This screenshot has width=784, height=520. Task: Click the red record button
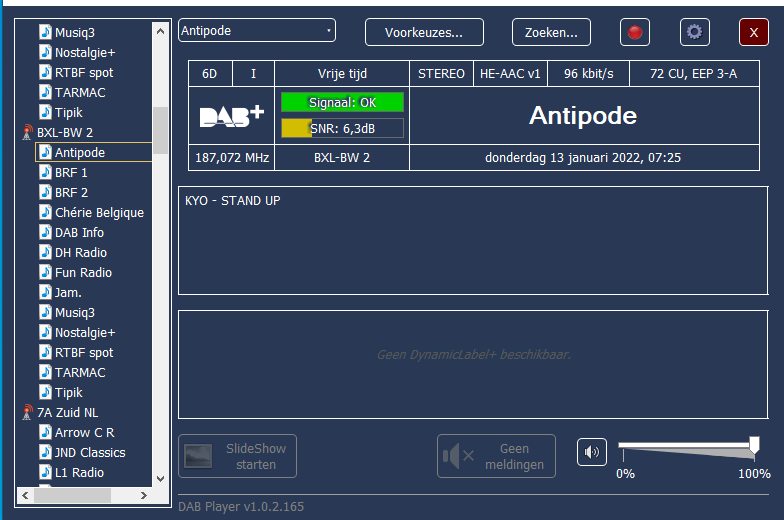pyautogui.click(x=634, y=32)
